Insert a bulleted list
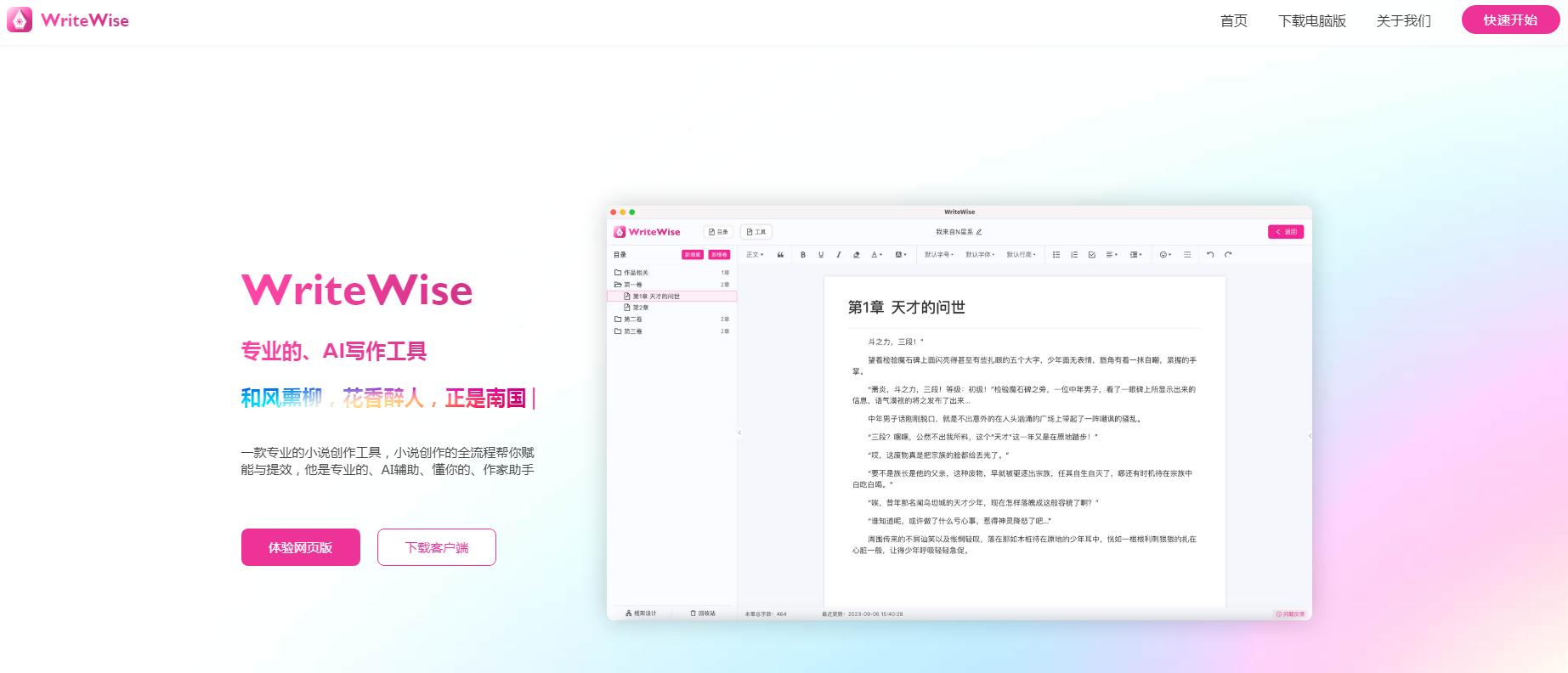The width and height of the screenshot is (1568, 673). coord(1056,255)
